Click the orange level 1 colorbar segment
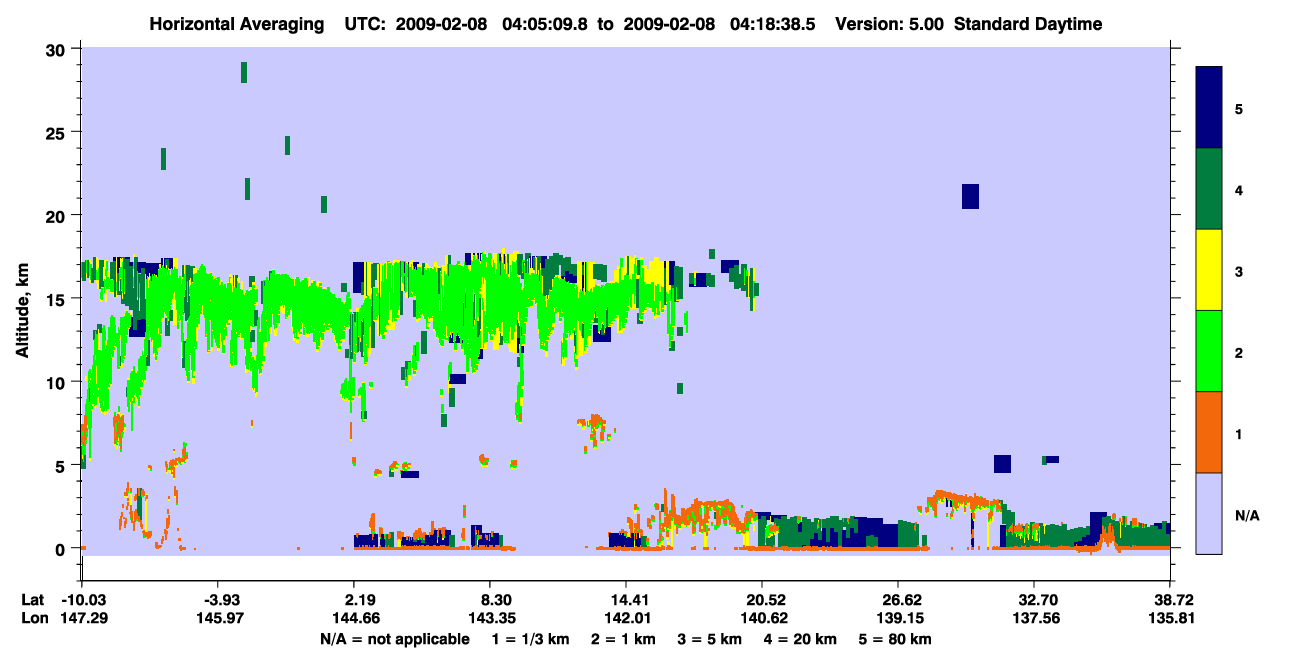Image resolution: width=1300 pixels, height=667 pixels. [1209, 432]
